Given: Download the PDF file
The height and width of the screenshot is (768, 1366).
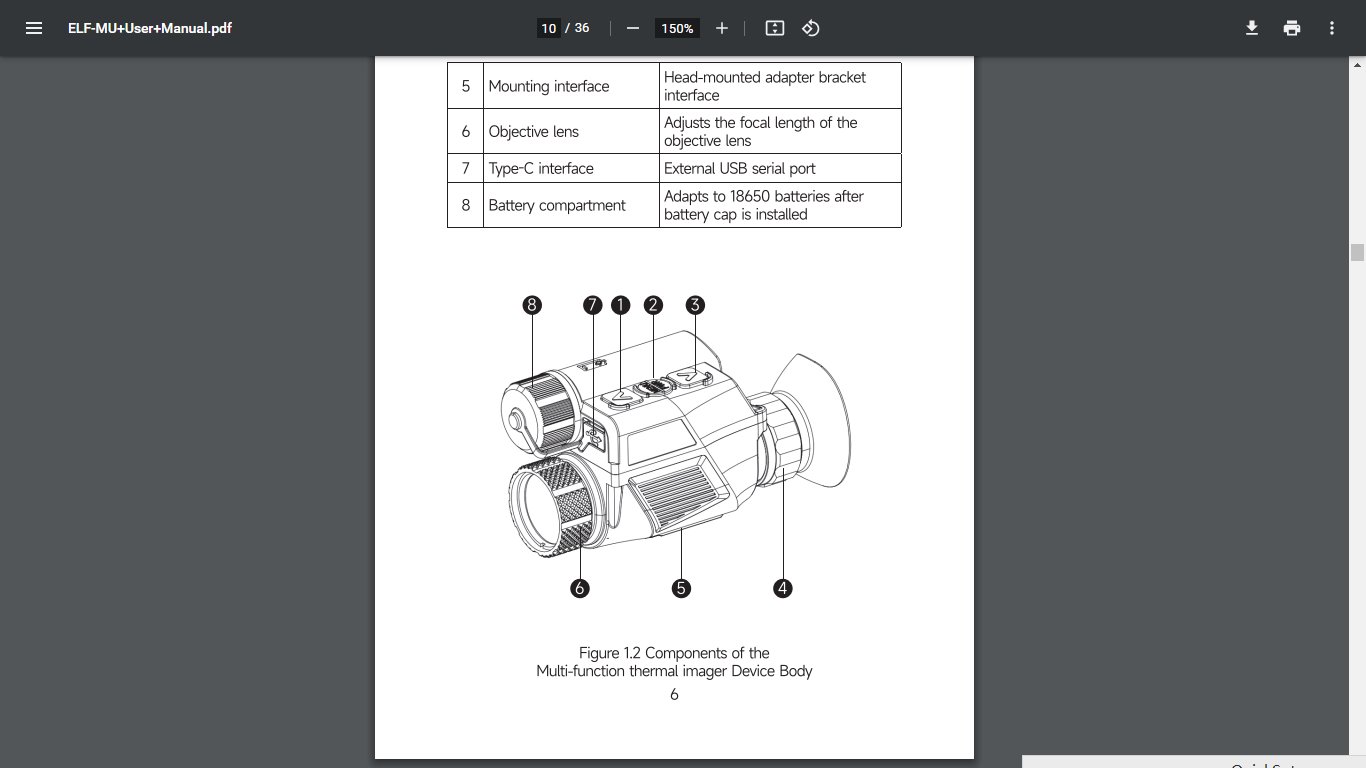Looking at the screenshot, I should [1252, 28].
